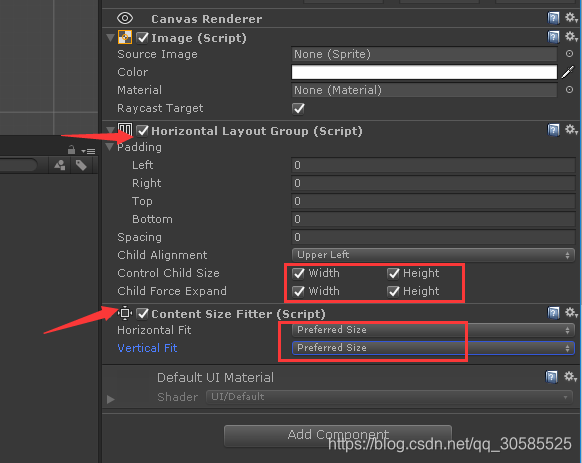The image size is (582, 463).
Task: Disable Horizontal Layout Group component checkbox
Action: tap(142, 131)
